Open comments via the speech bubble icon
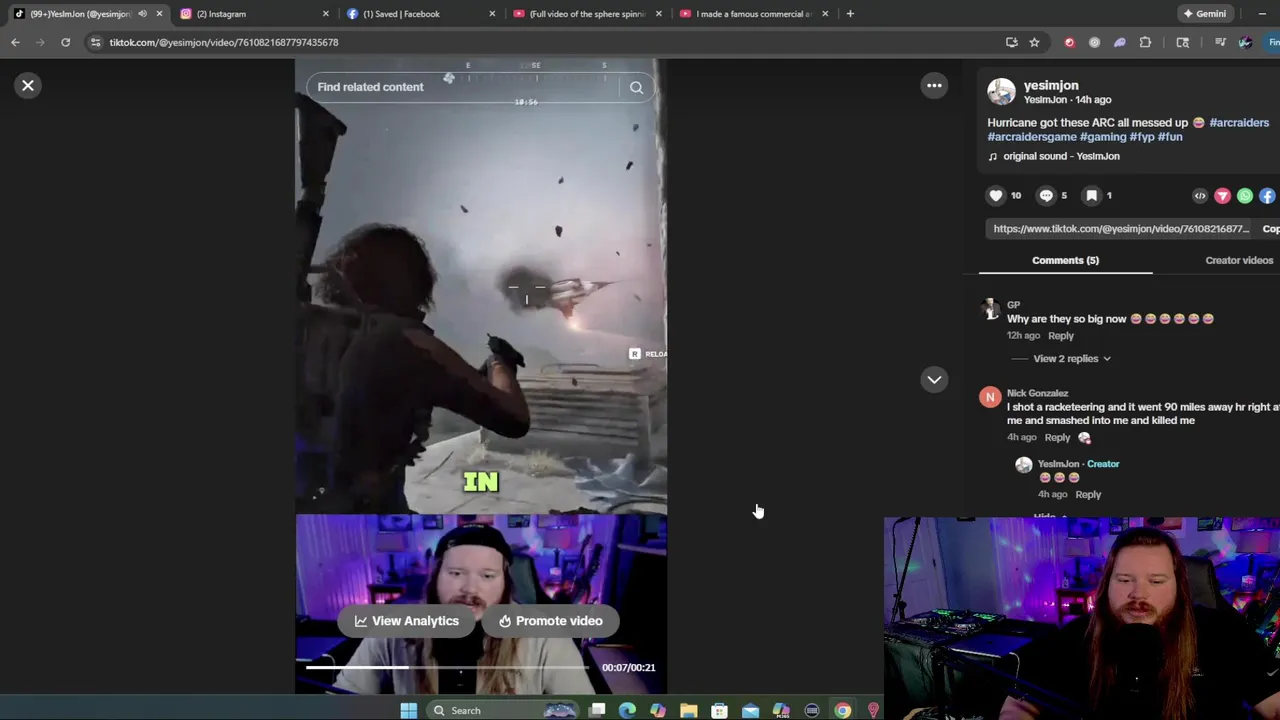The width and height of the screenshot is (1280, 720). pyautogui.click(x=1046, y=196)
